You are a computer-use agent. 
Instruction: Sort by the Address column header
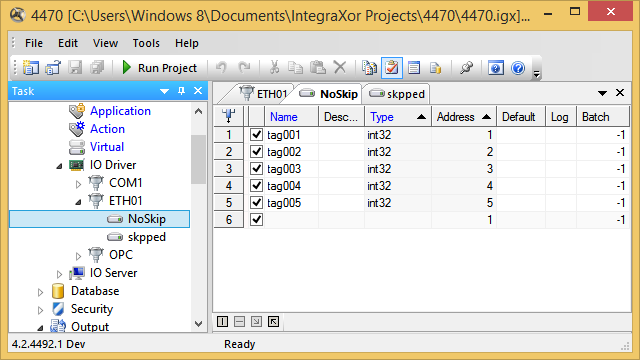[464, 117]
